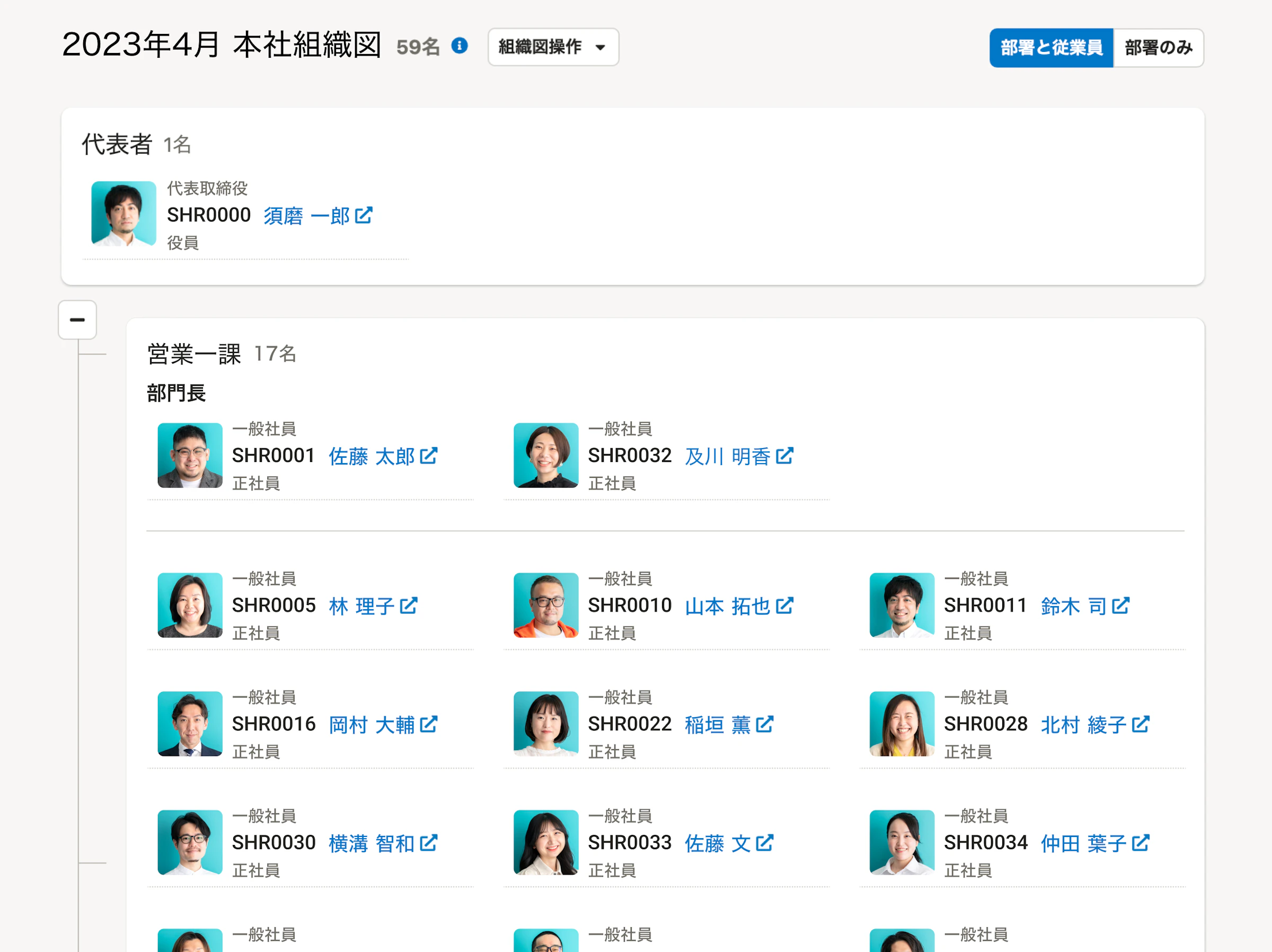Image resolution: width=1272 pixels, height=952 pixels.
Task: Click external link icon next to 山本 拓也
Action: (784, 606)
